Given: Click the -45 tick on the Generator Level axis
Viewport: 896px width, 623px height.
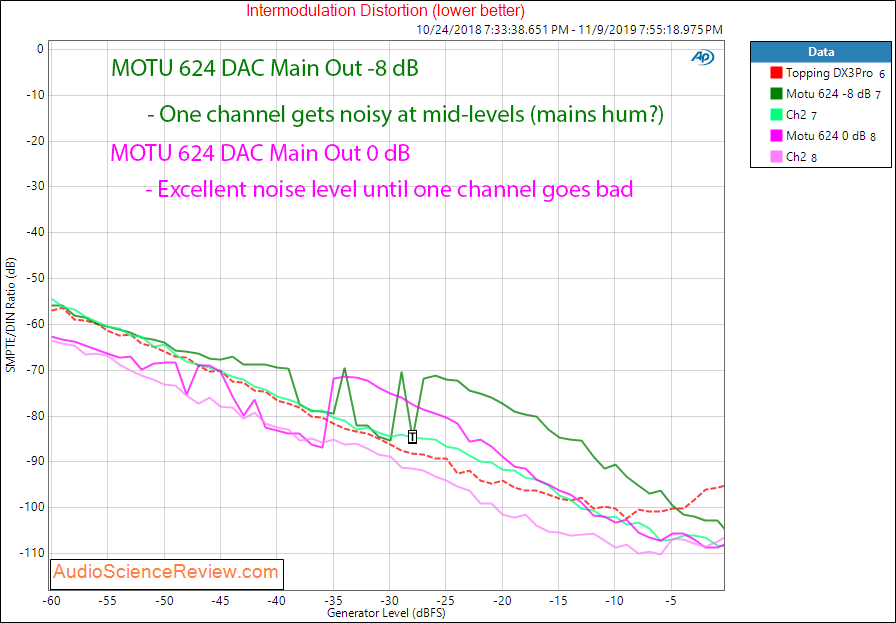Looking at the screenshot, I should [x=220, y=601].
